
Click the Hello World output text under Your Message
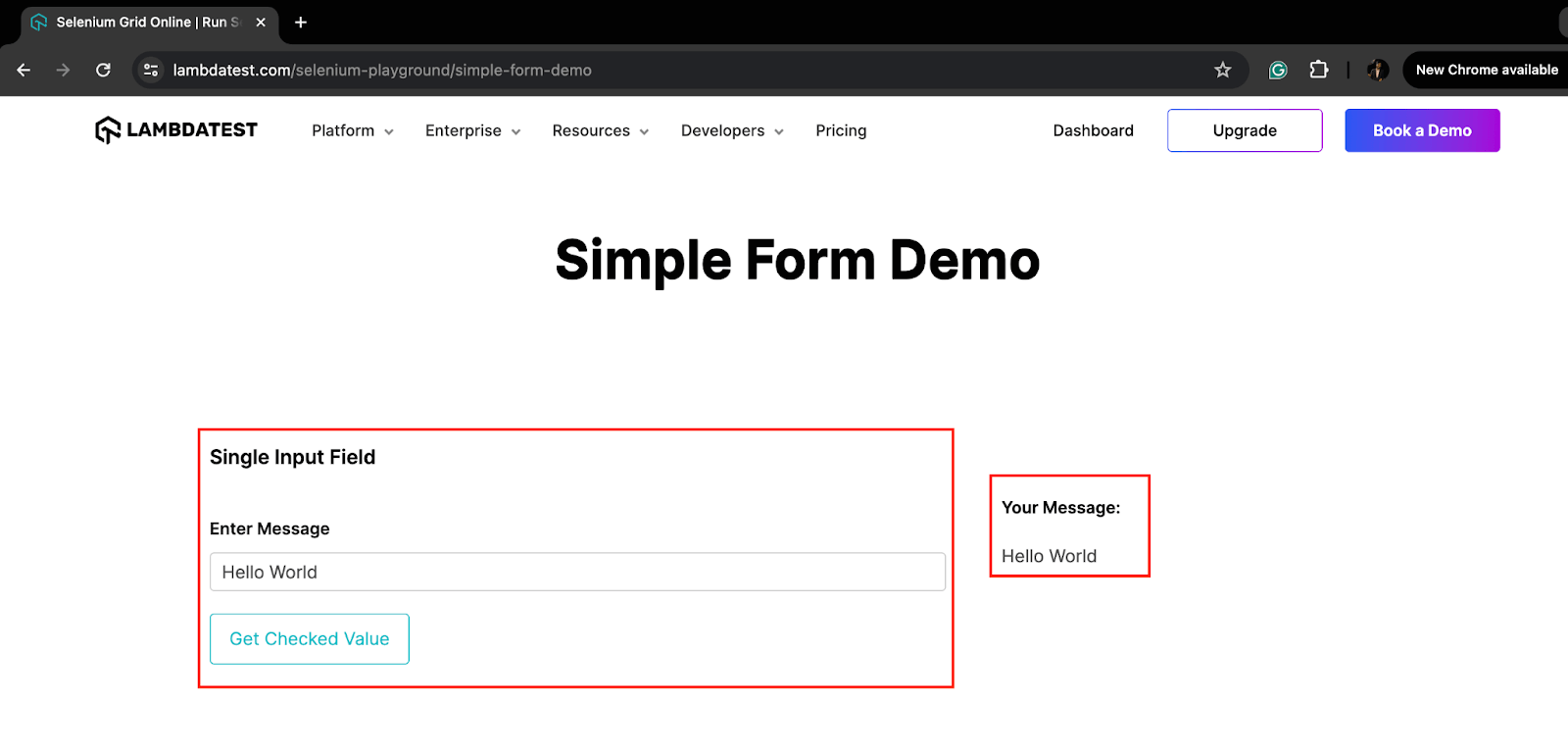tap(1049, 556)
